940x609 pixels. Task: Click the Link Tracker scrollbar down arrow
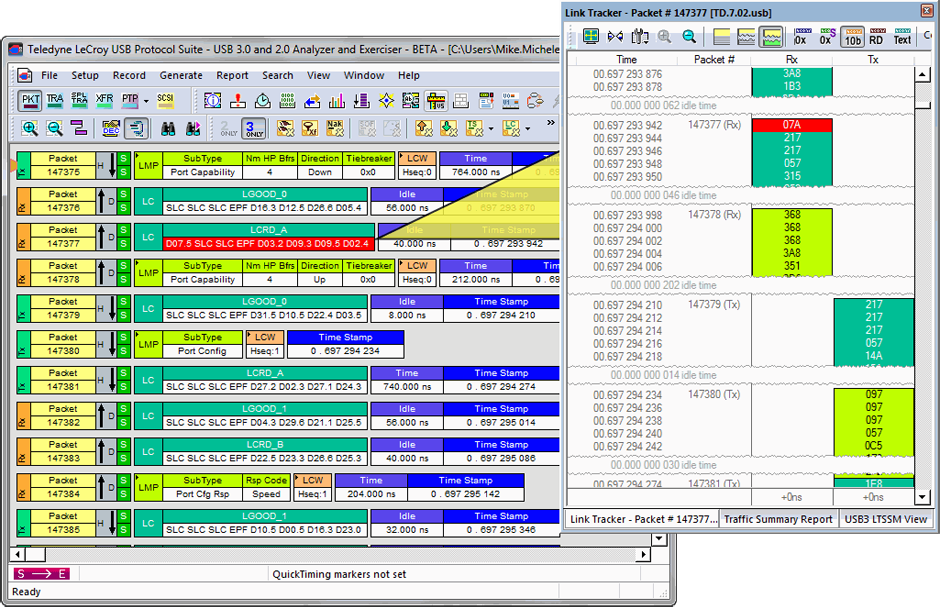921,496
